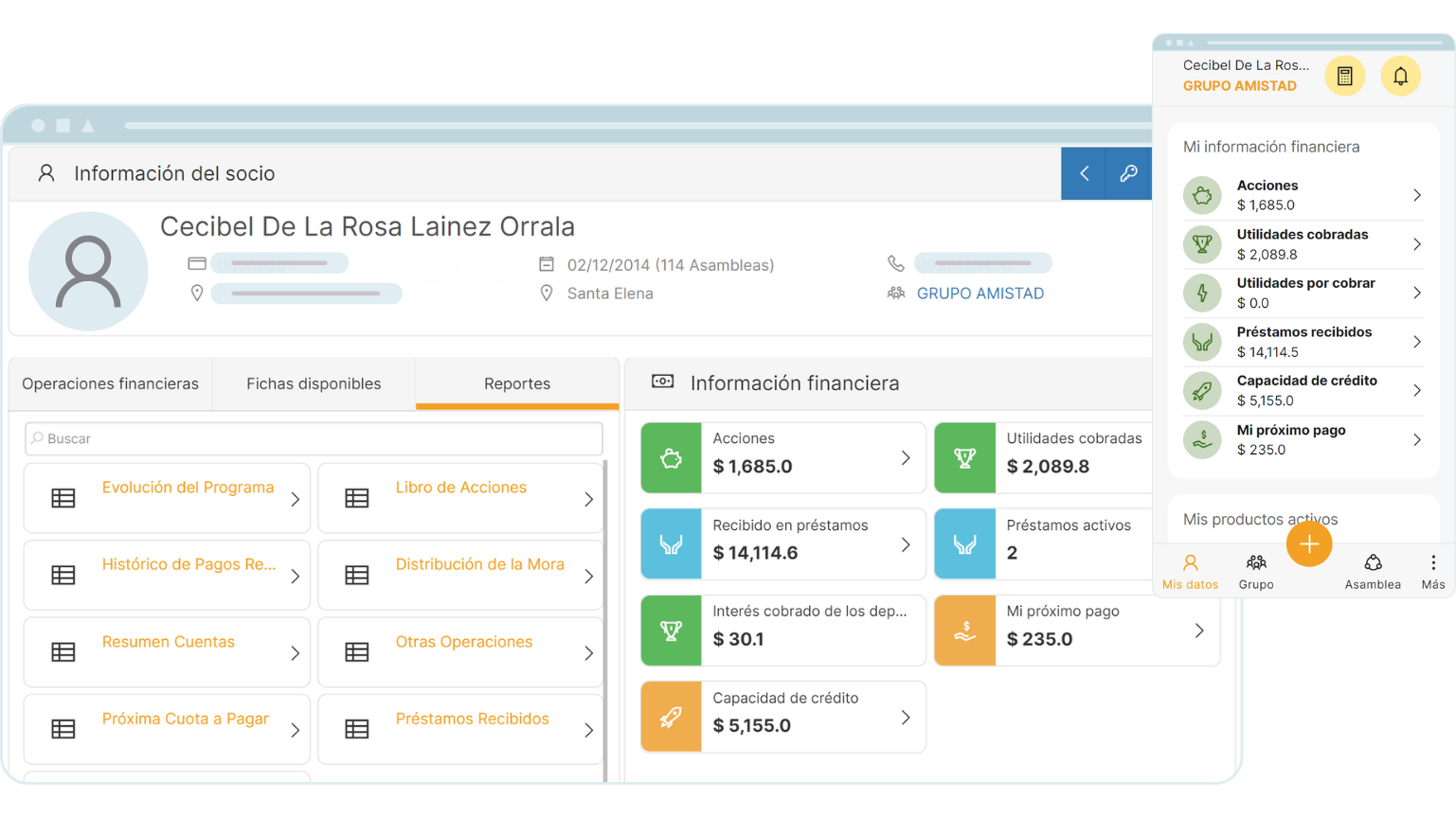Click the table icon next to Resumen Cuentas
The image size is (1456, 818).
coord(63,651)
